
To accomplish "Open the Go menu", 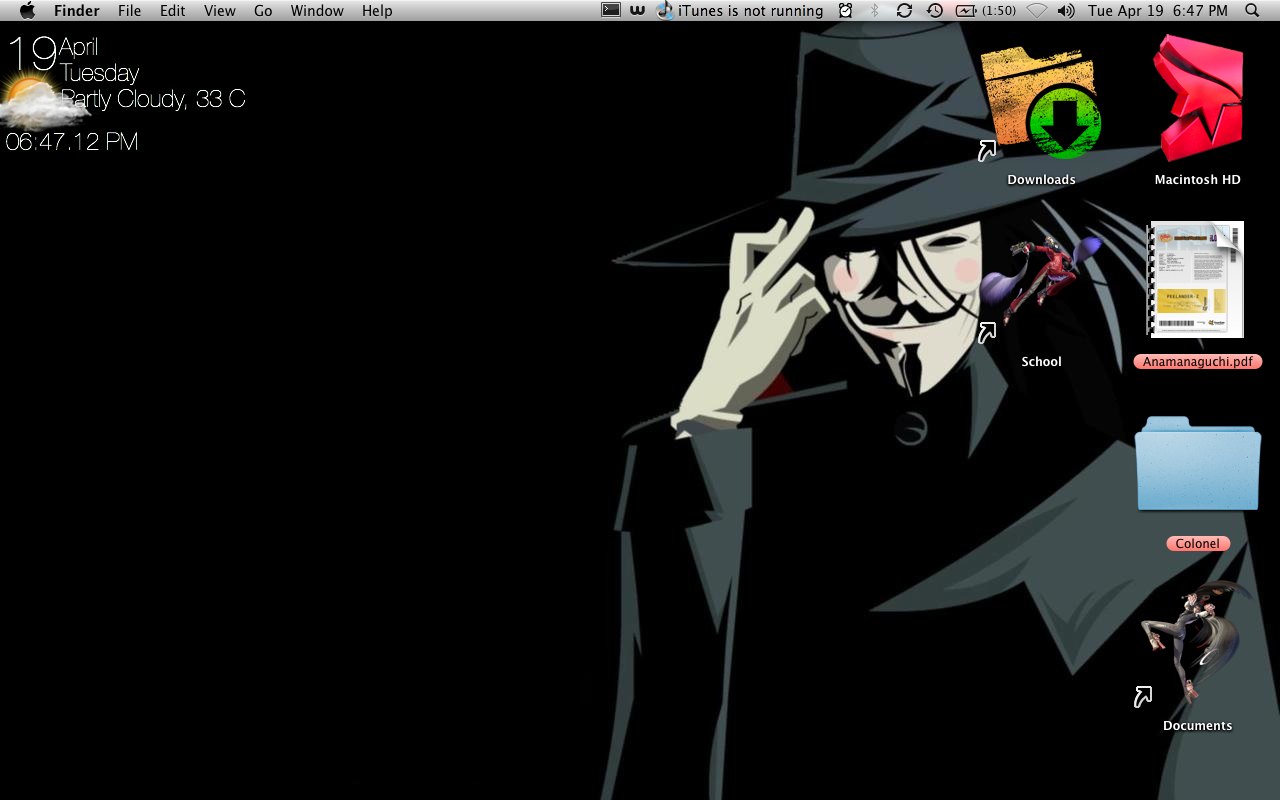I will pyautogui.click(x=263, y=11).
